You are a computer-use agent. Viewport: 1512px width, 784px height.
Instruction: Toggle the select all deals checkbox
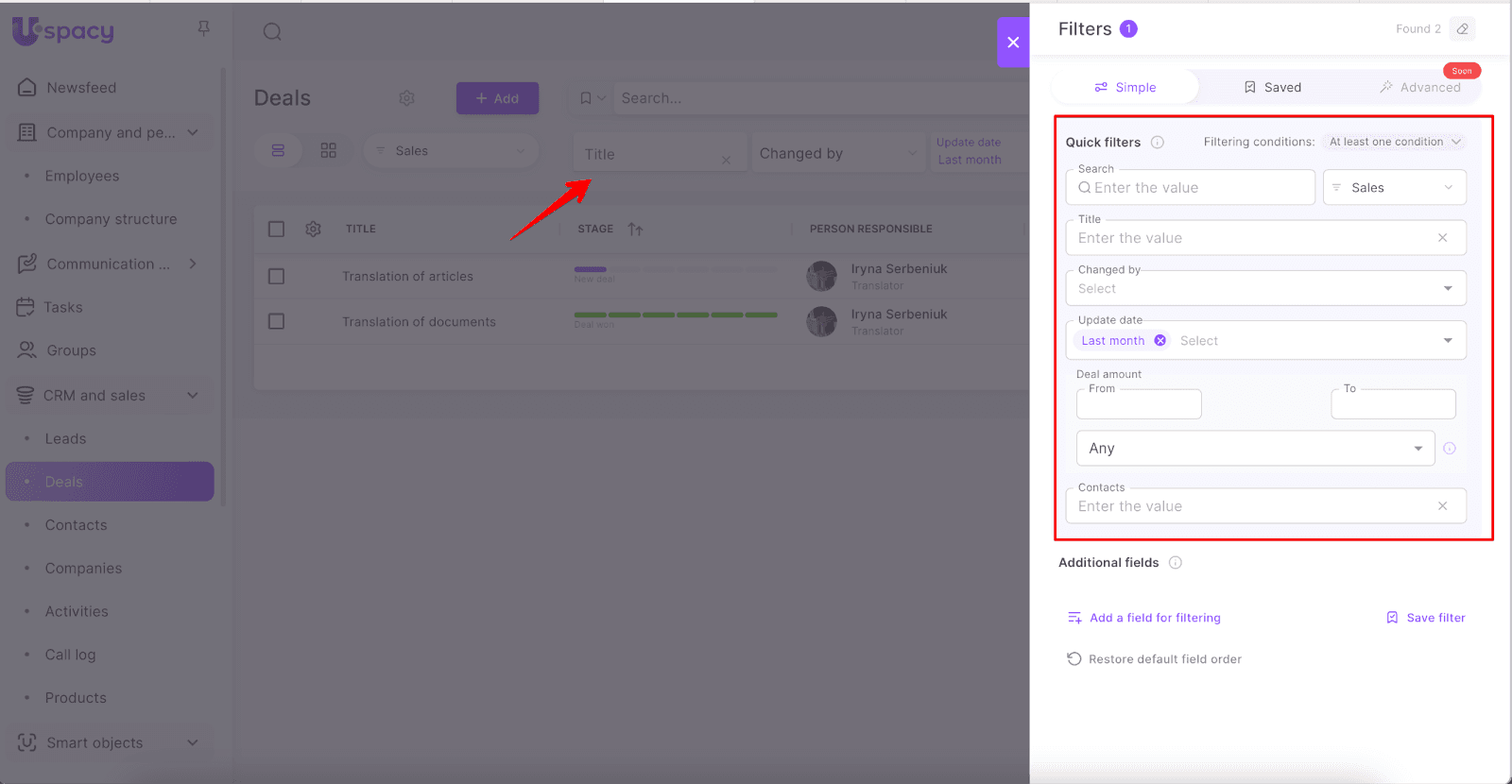point(276,229)
